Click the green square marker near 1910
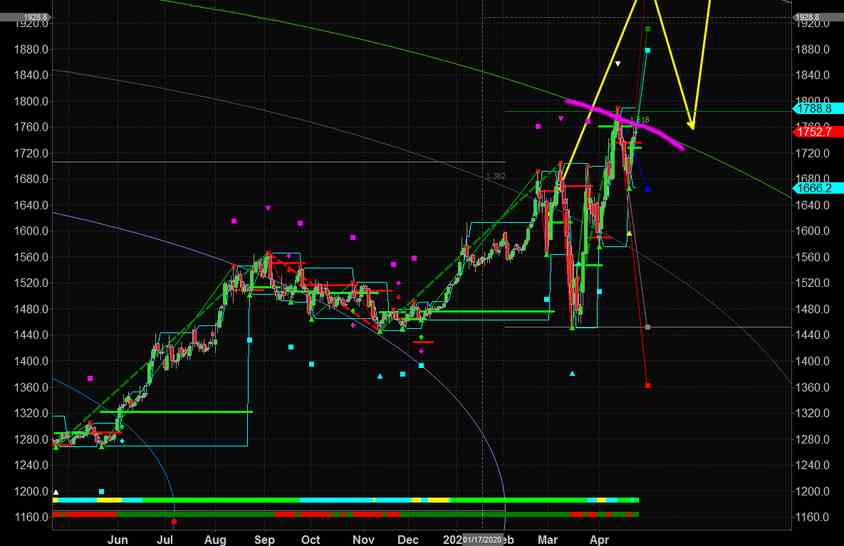Image resolution: width=844 pixels, height=546 pixels. click(x=648, y=29)
